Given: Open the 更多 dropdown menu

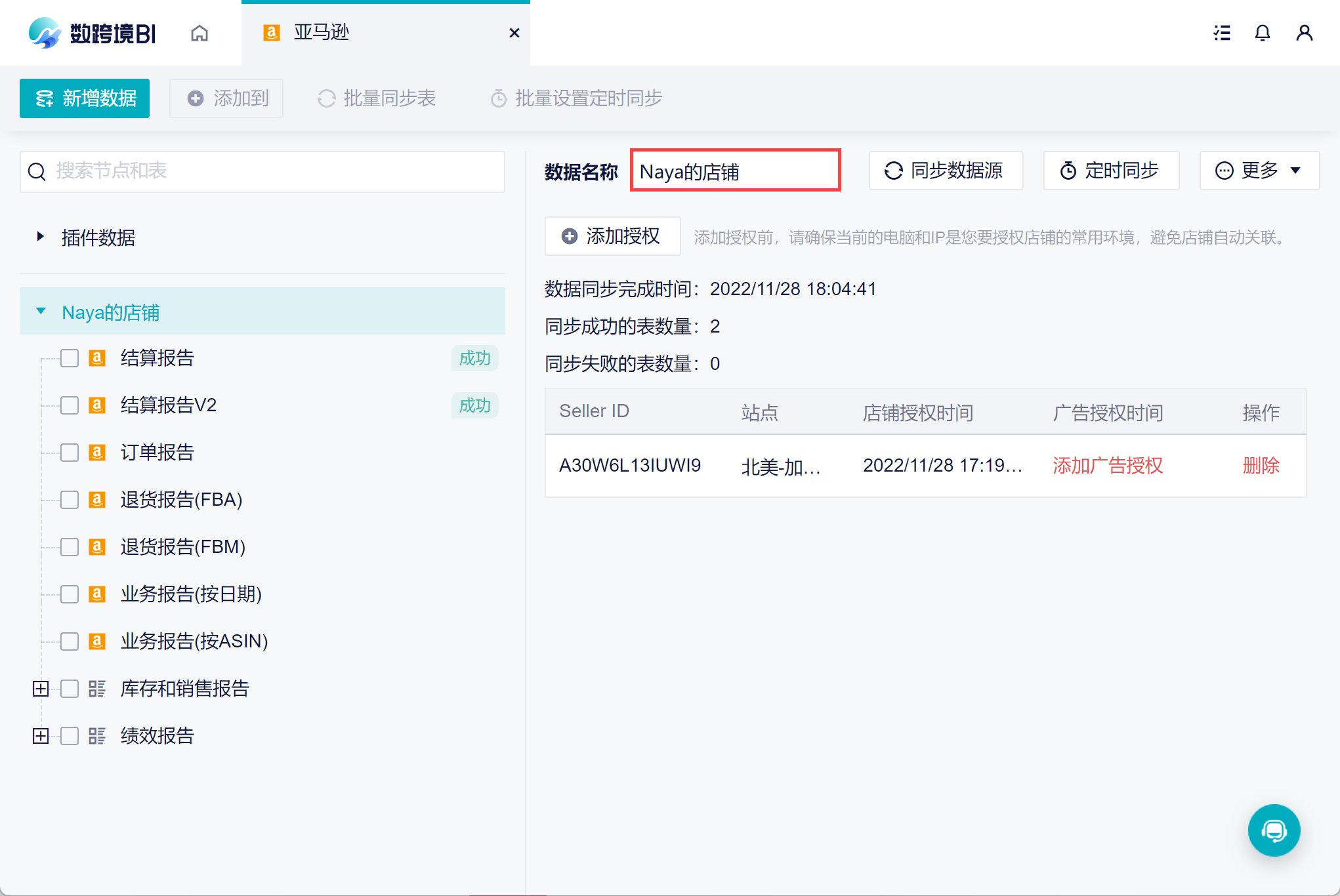Looking at the screenshot, I should coord(1259,171).
